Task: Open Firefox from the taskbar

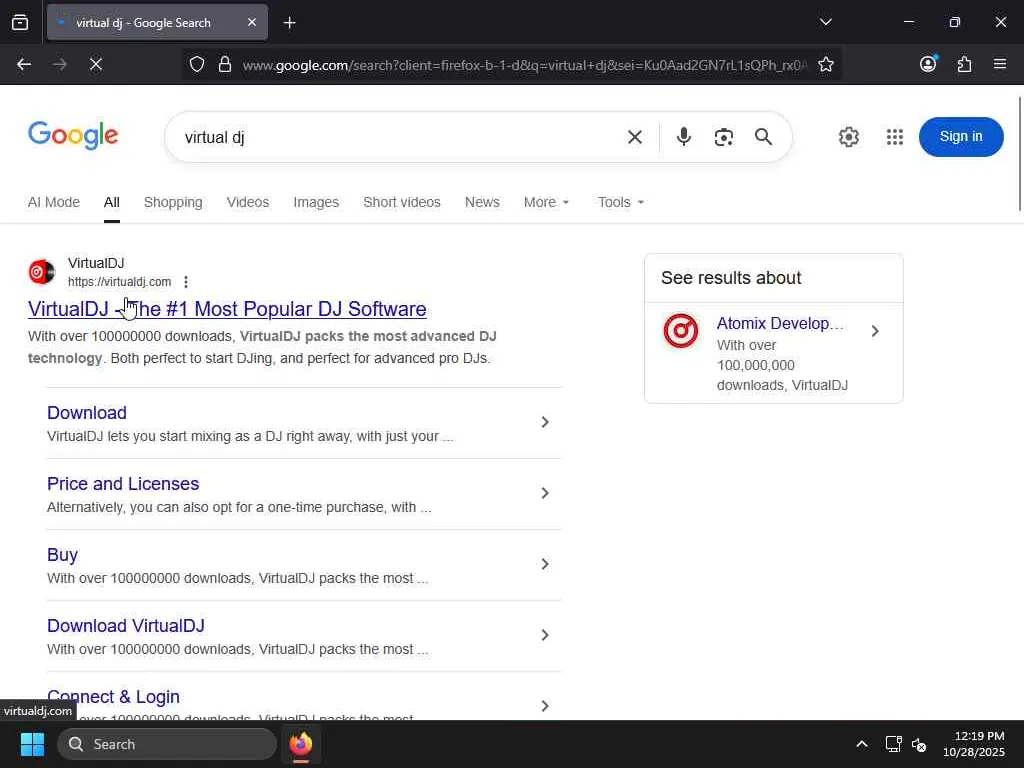Action: 300,744
